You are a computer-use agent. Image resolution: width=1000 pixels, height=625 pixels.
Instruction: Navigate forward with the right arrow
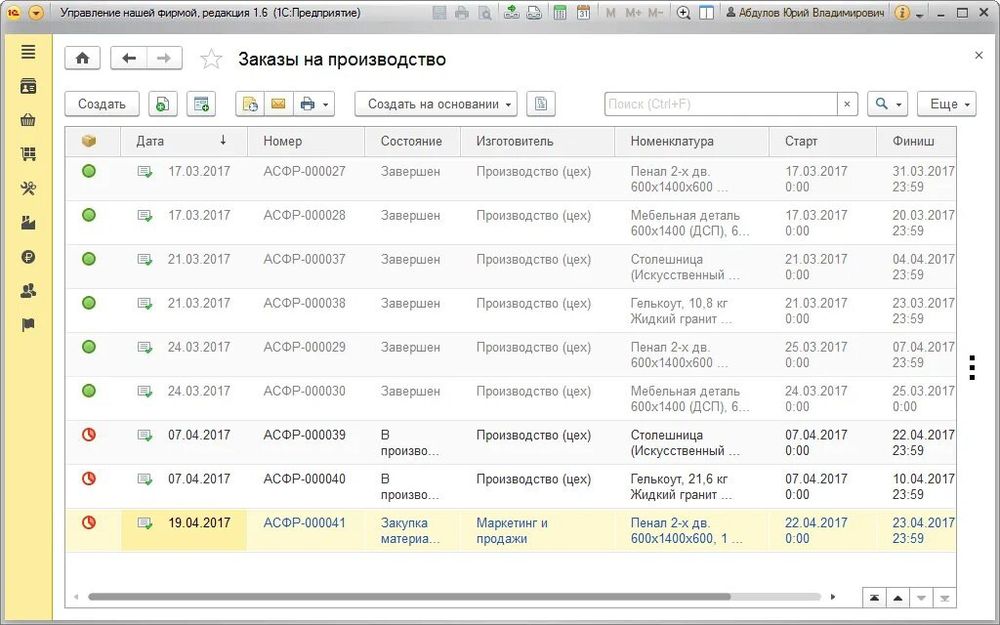165,58
